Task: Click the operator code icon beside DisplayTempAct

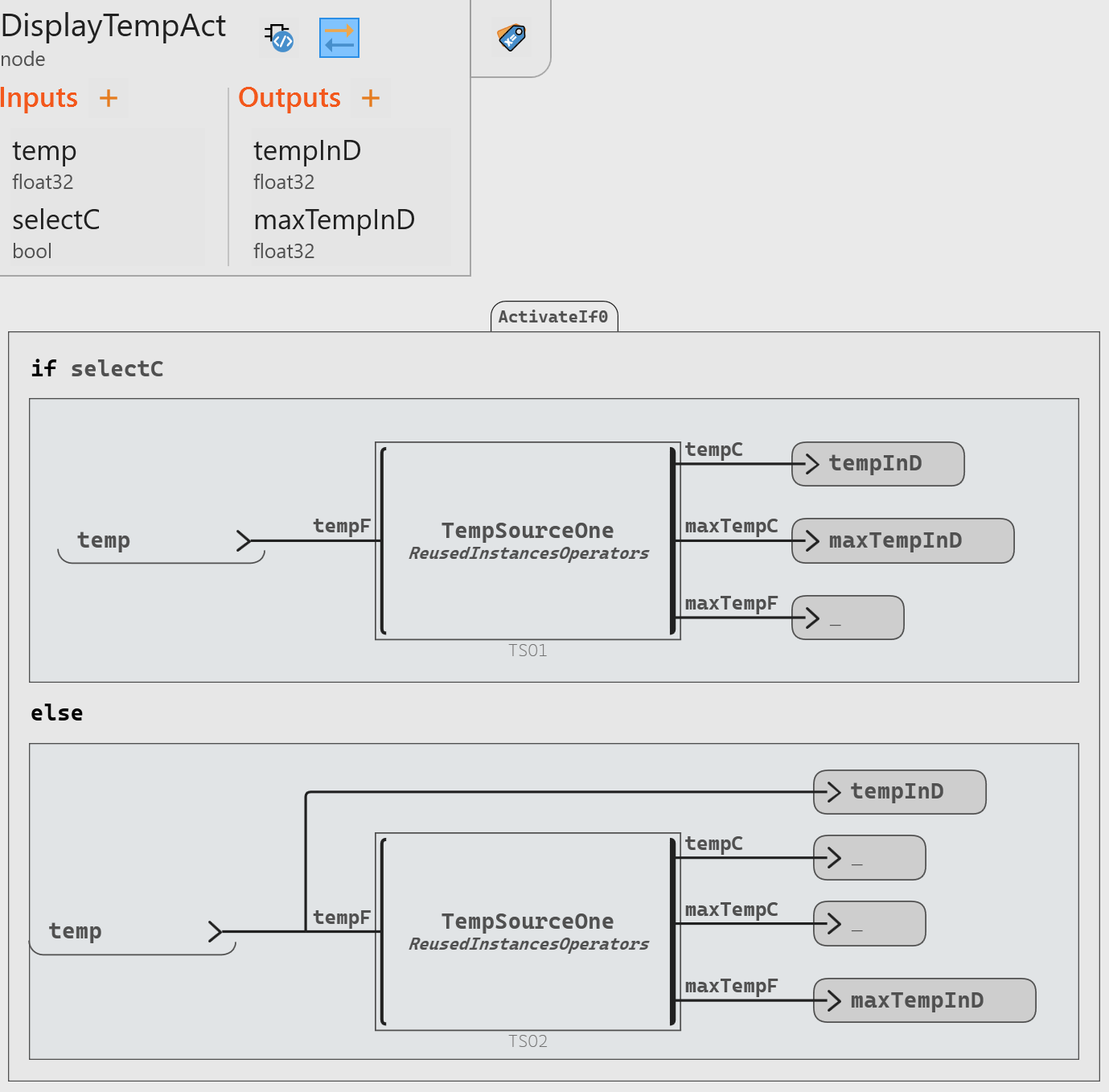Action: (x=280, y=37)
